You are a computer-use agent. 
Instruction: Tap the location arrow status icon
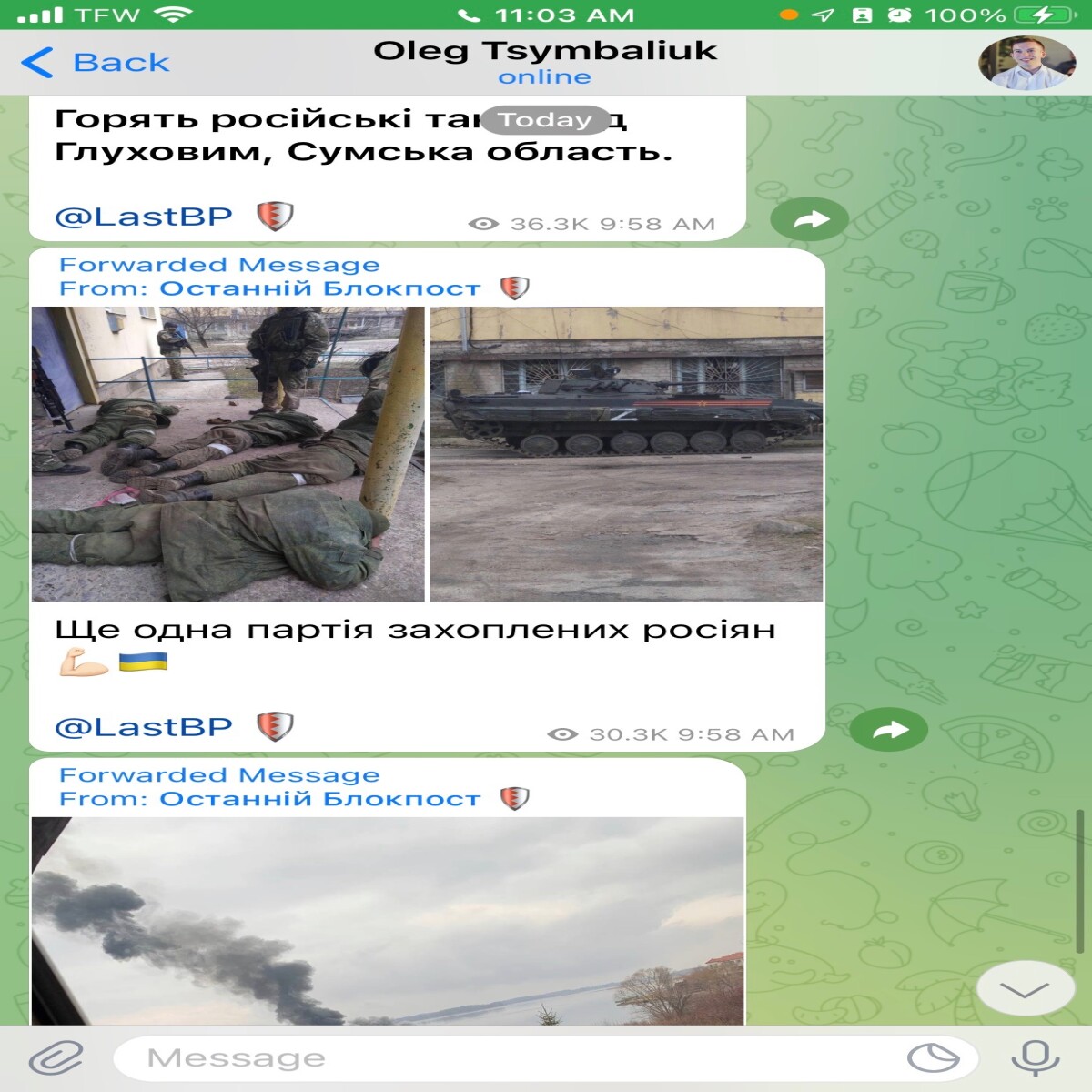(822, 15)
